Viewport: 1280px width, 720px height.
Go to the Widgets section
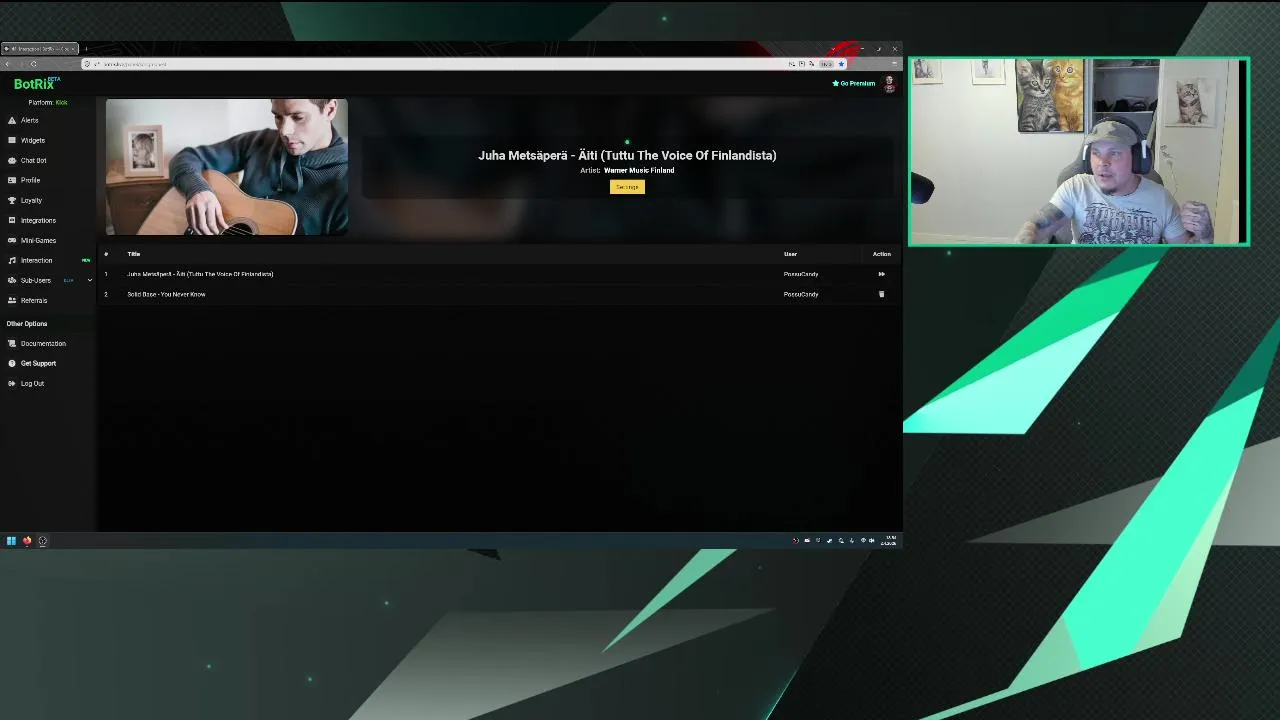point(33,140)
